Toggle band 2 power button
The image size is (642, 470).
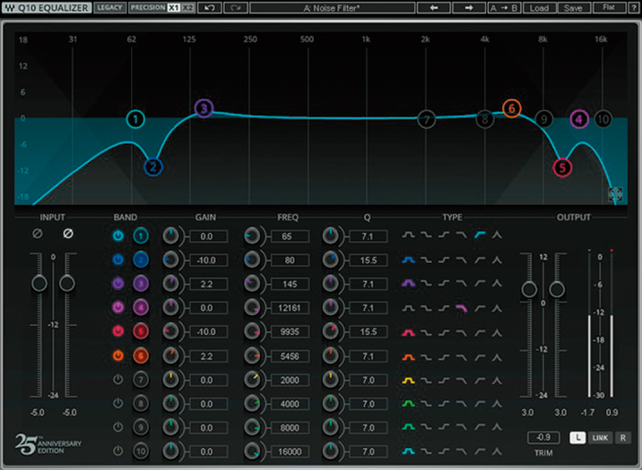tap(118, 260)
